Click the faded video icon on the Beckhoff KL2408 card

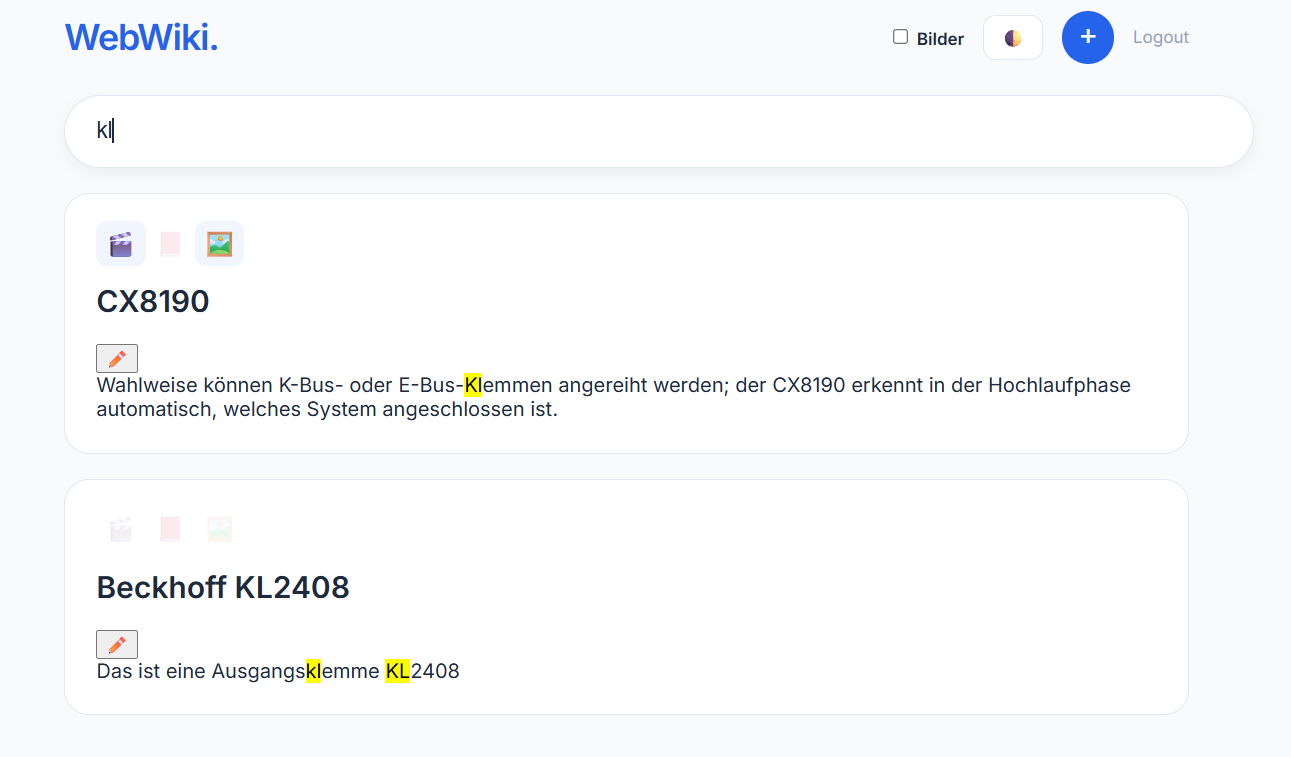(x=121, y=529)
